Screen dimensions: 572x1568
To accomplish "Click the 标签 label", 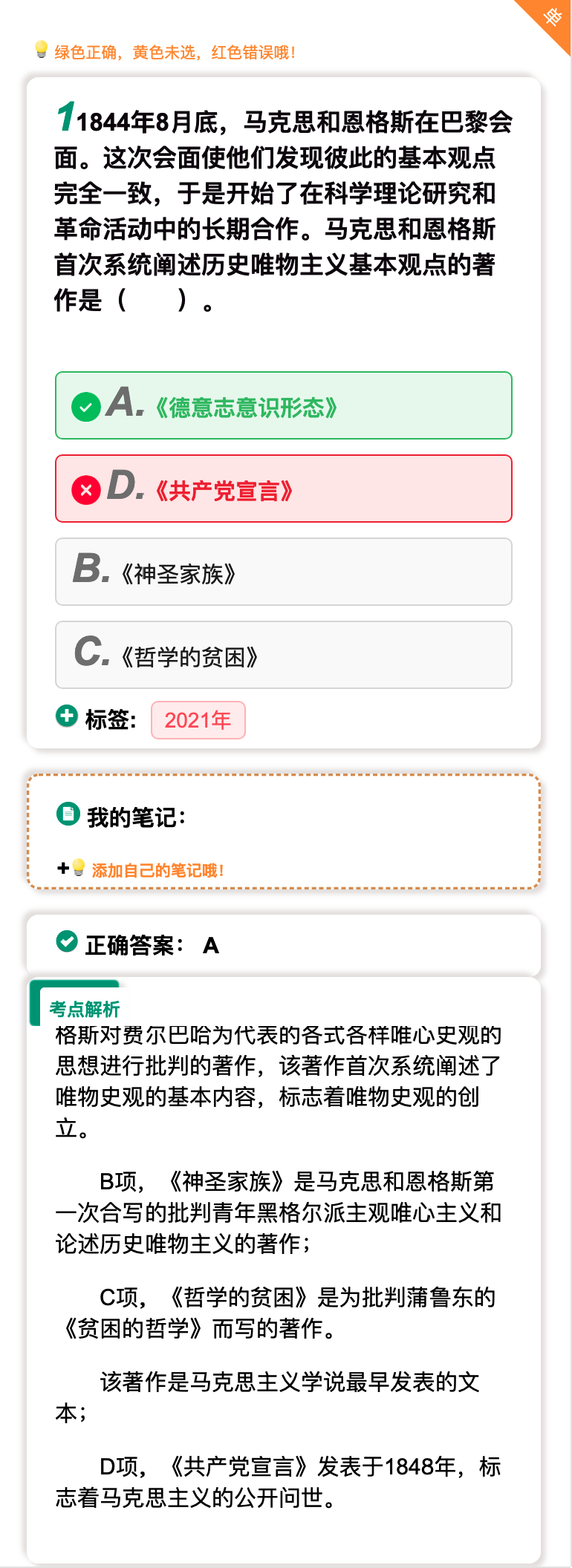I will coord(111,719).
